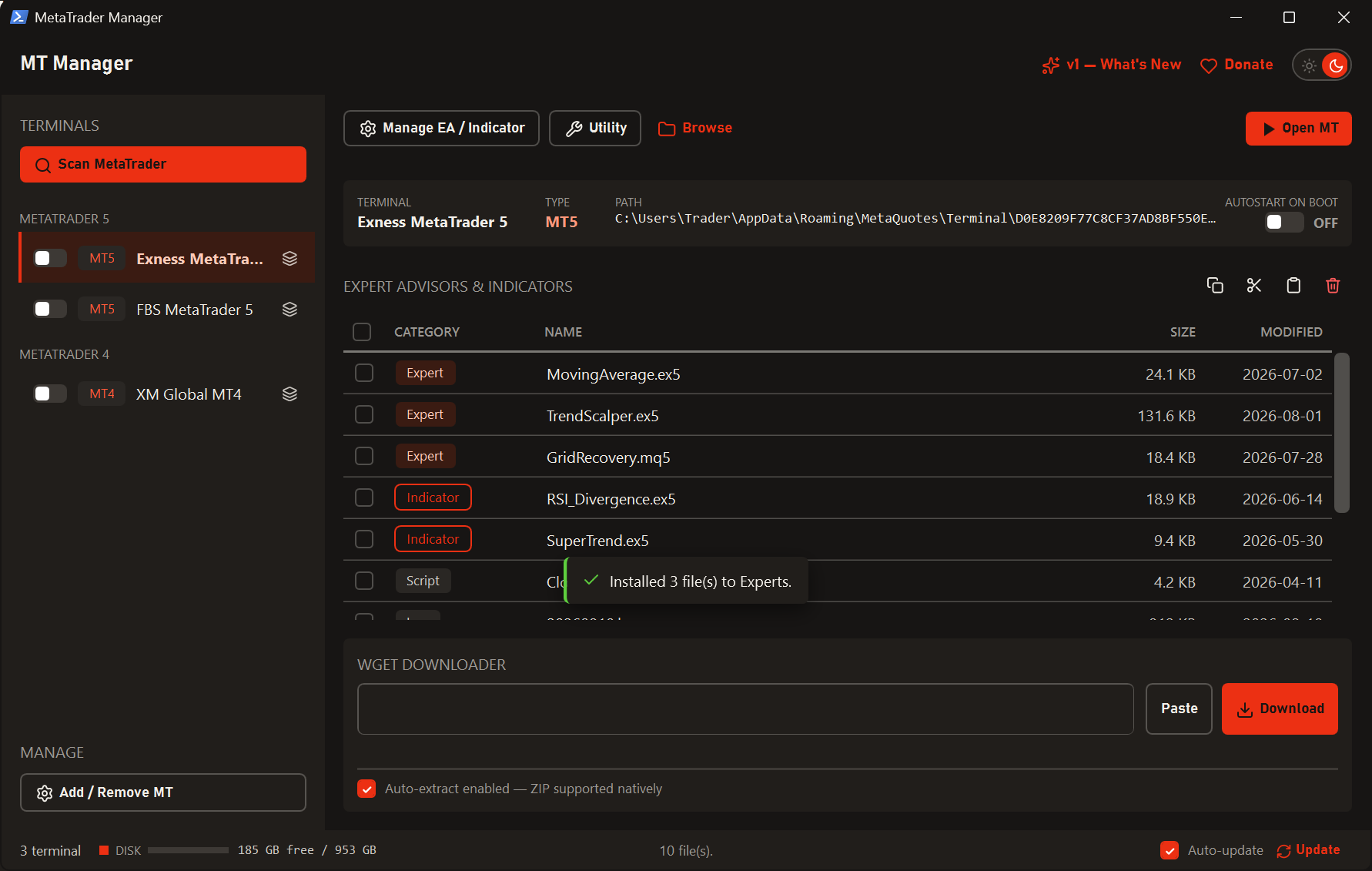Uncheck the Auto-extract enabled checkbox
1372x871 pixels.
tap(366, 789)
